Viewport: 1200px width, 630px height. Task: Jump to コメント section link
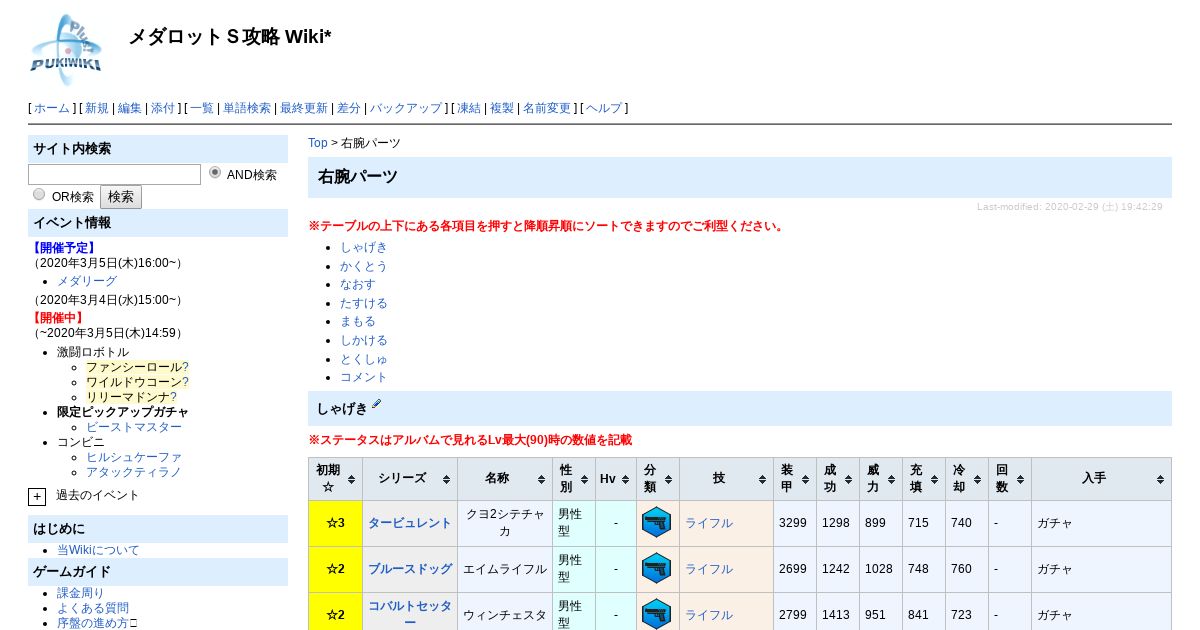click(x=364, y=377)
